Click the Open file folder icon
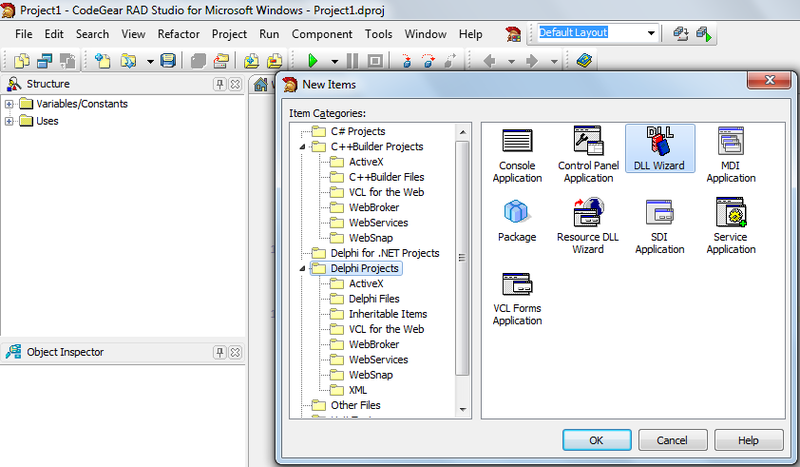 point(128,61)
